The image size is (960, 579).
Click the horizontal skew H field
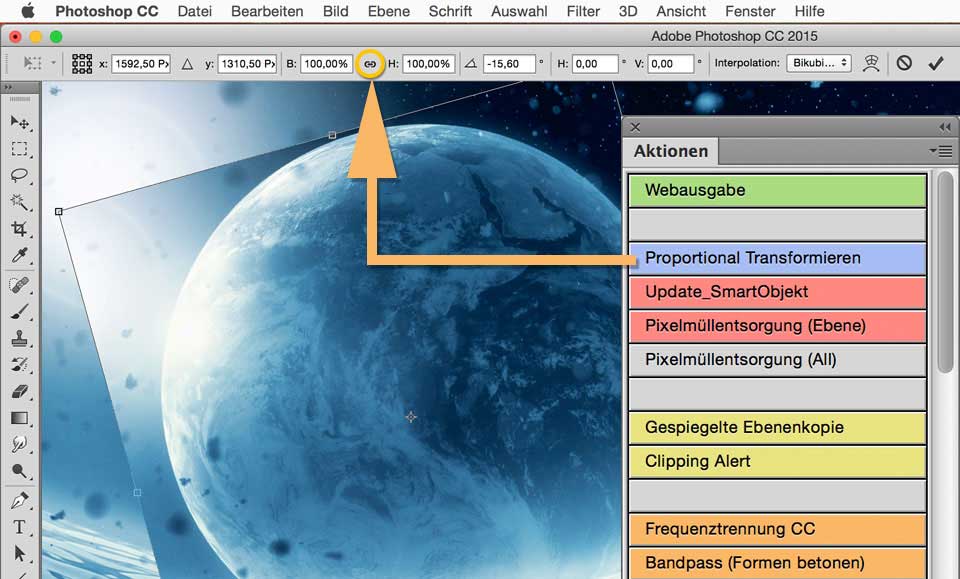[x=595, y=64]
